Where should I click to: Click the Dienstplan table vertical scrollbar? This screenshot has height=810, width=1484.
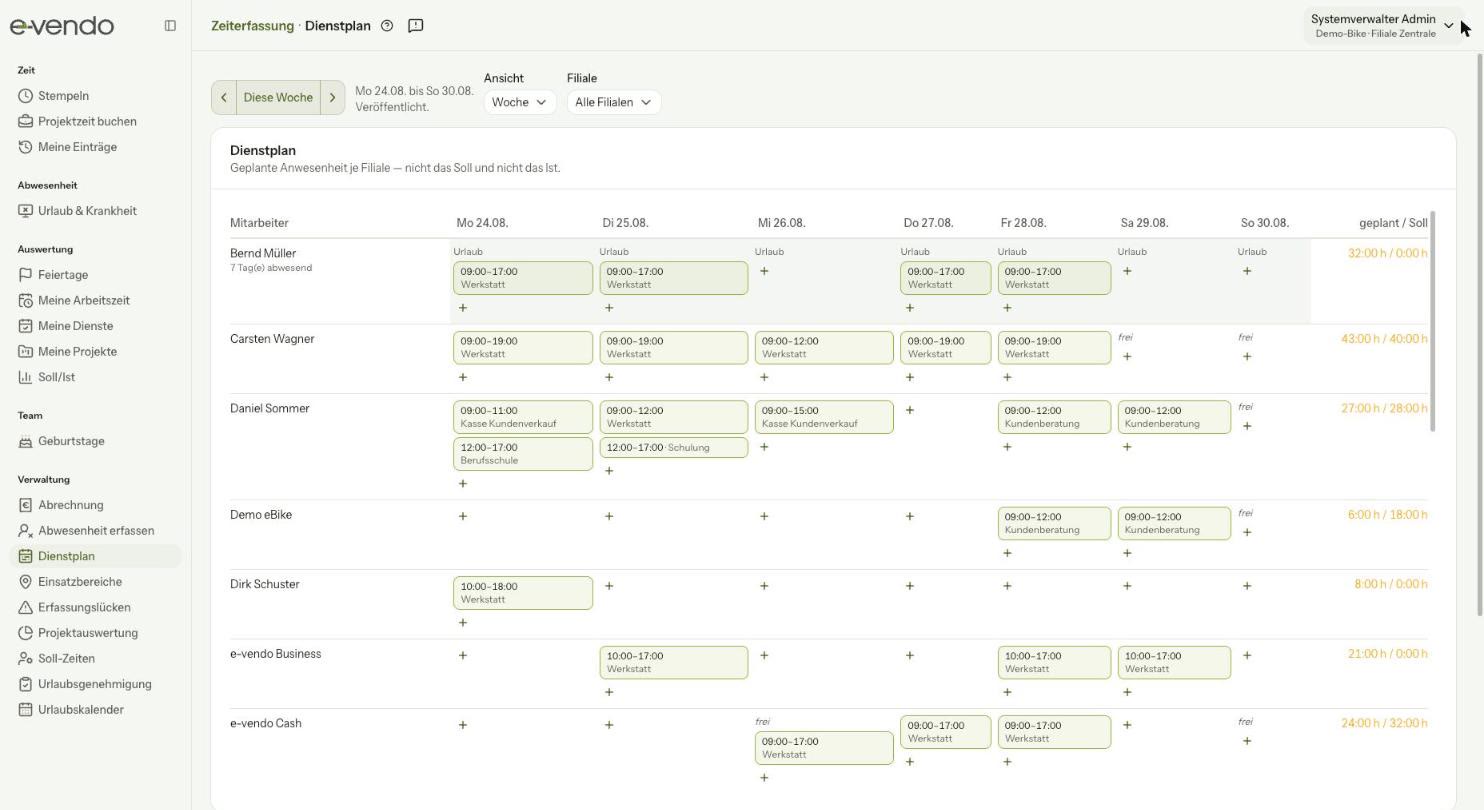1433,322
